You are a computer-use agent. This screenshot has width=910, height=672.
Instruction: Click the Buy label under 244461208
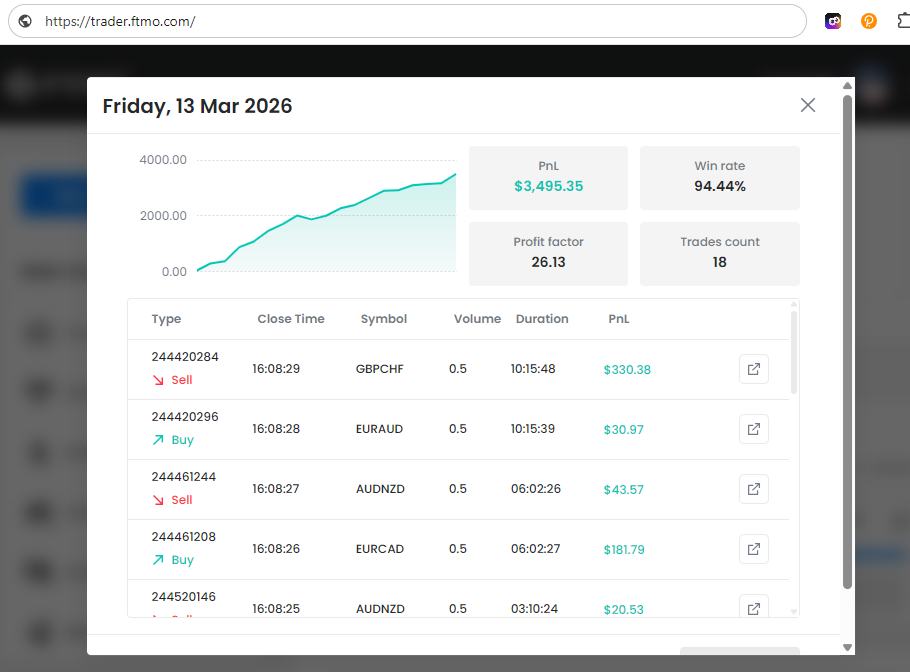click(x=182, y=560)
